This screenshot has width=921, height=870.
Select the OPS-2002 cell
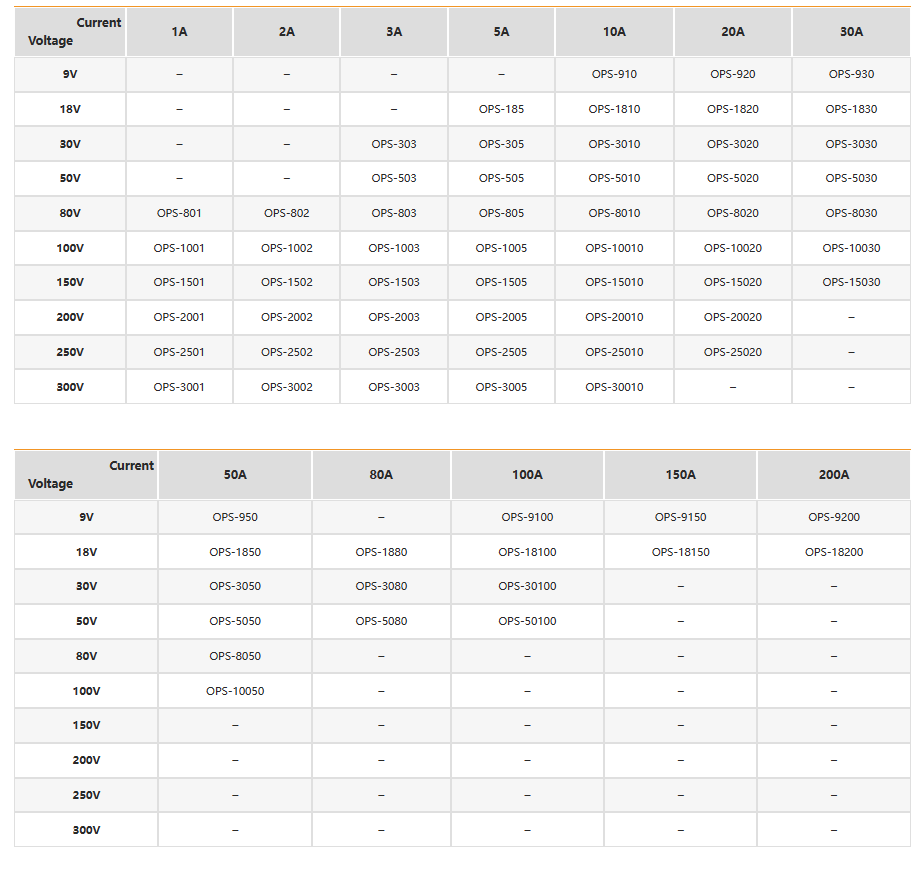coord(287,317)
